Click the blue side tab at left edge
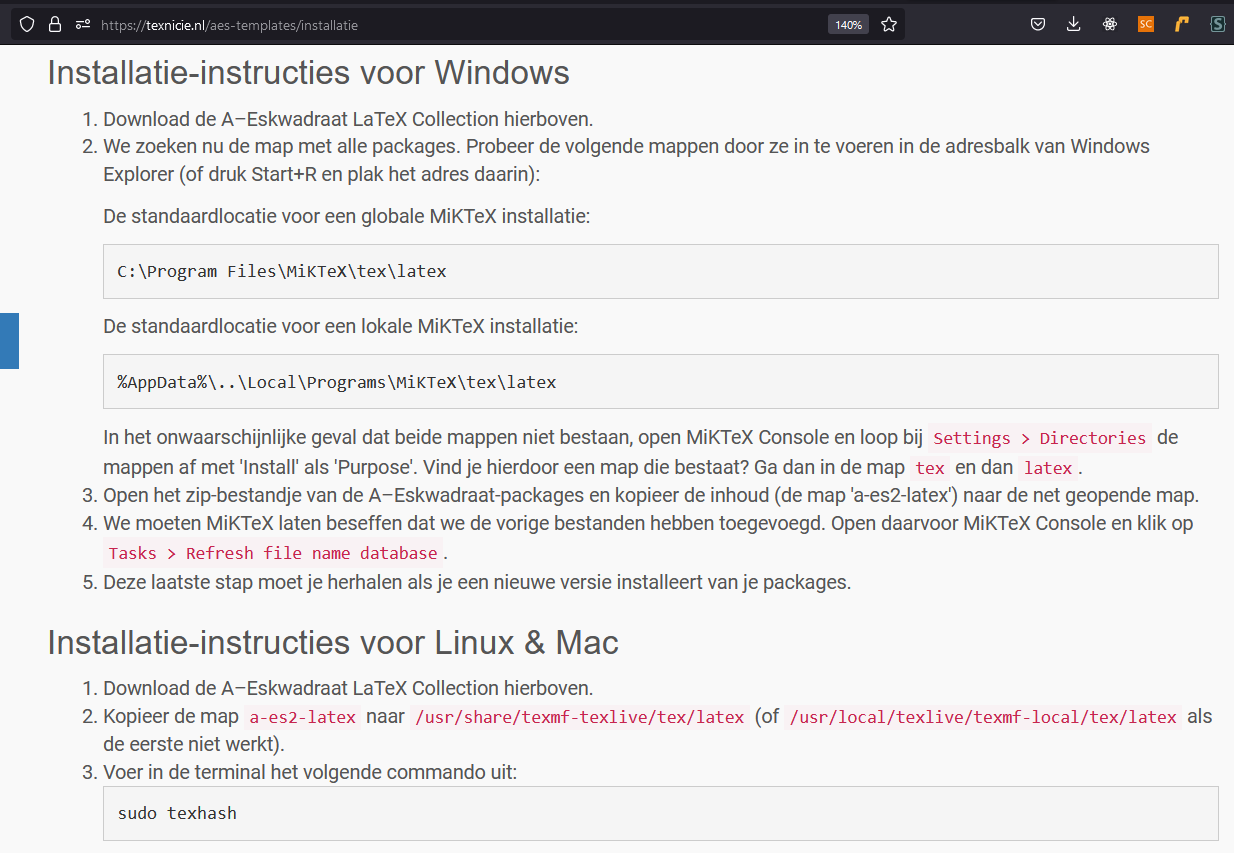The image size is (1234, 853). [9, 341]
